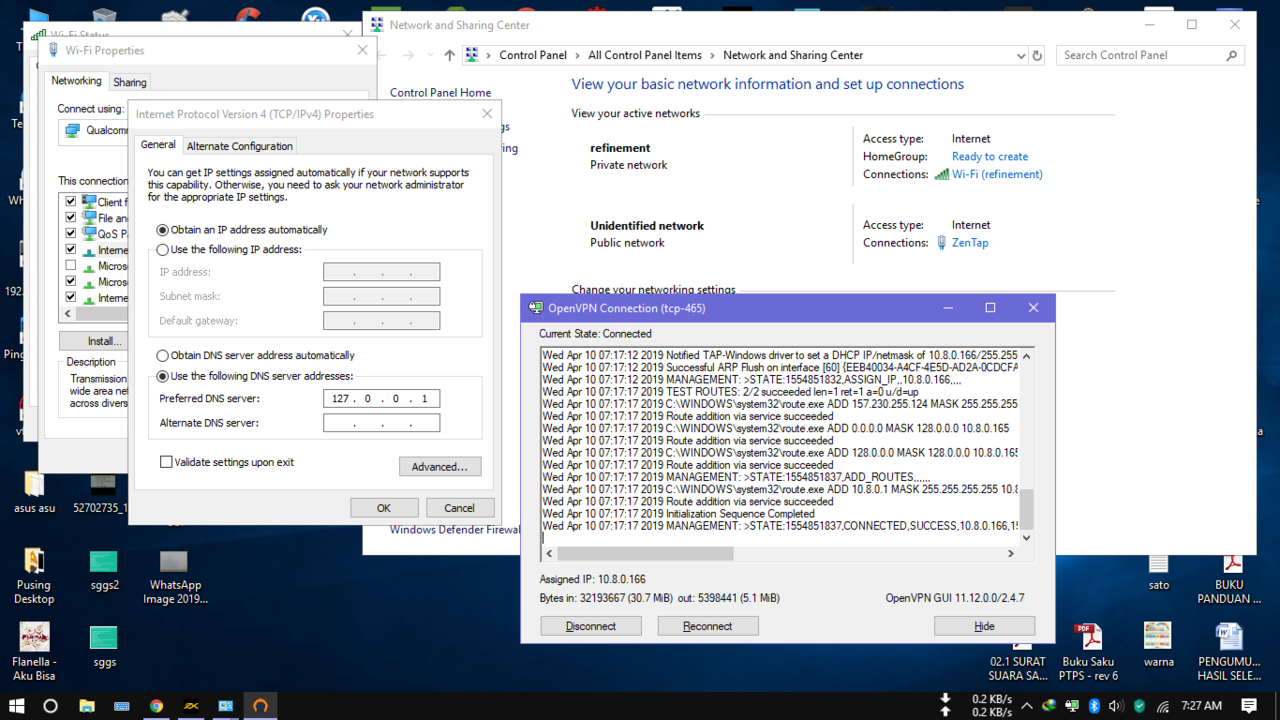
Task: Click the volume speaker tray icon
Action: pyautogui.click(x=1116, y=706)
